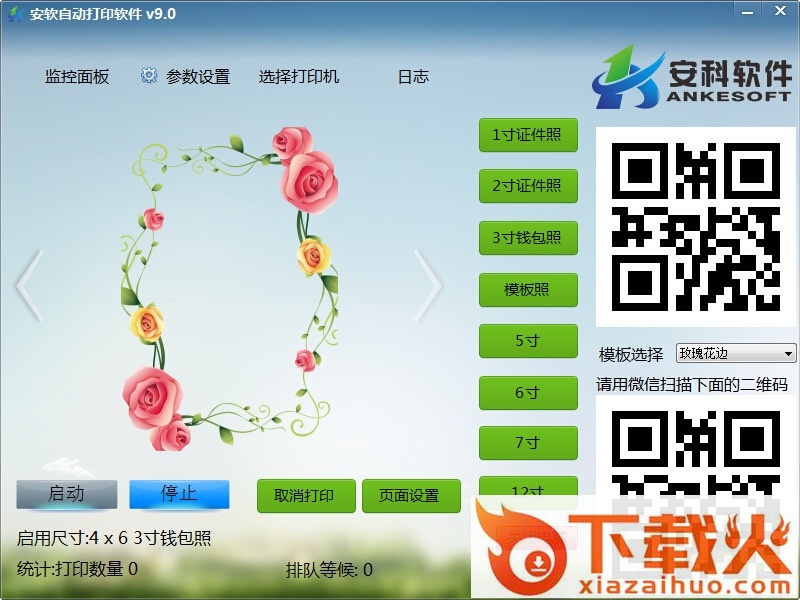Open the 参数设置 tab
800x600 pixels.
(198, 77)
